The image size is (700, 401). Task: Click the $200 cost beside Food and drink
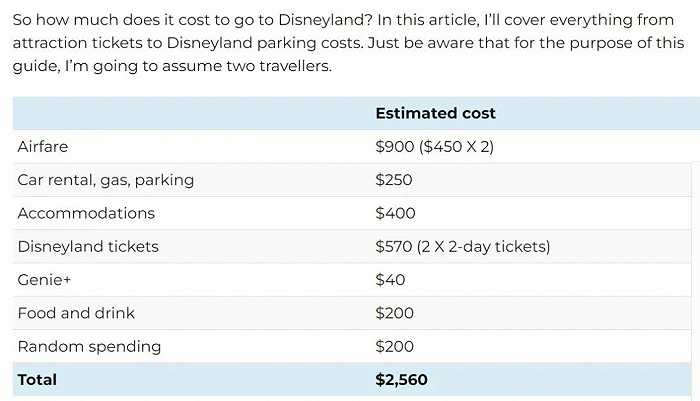click(x=394, y=313)
